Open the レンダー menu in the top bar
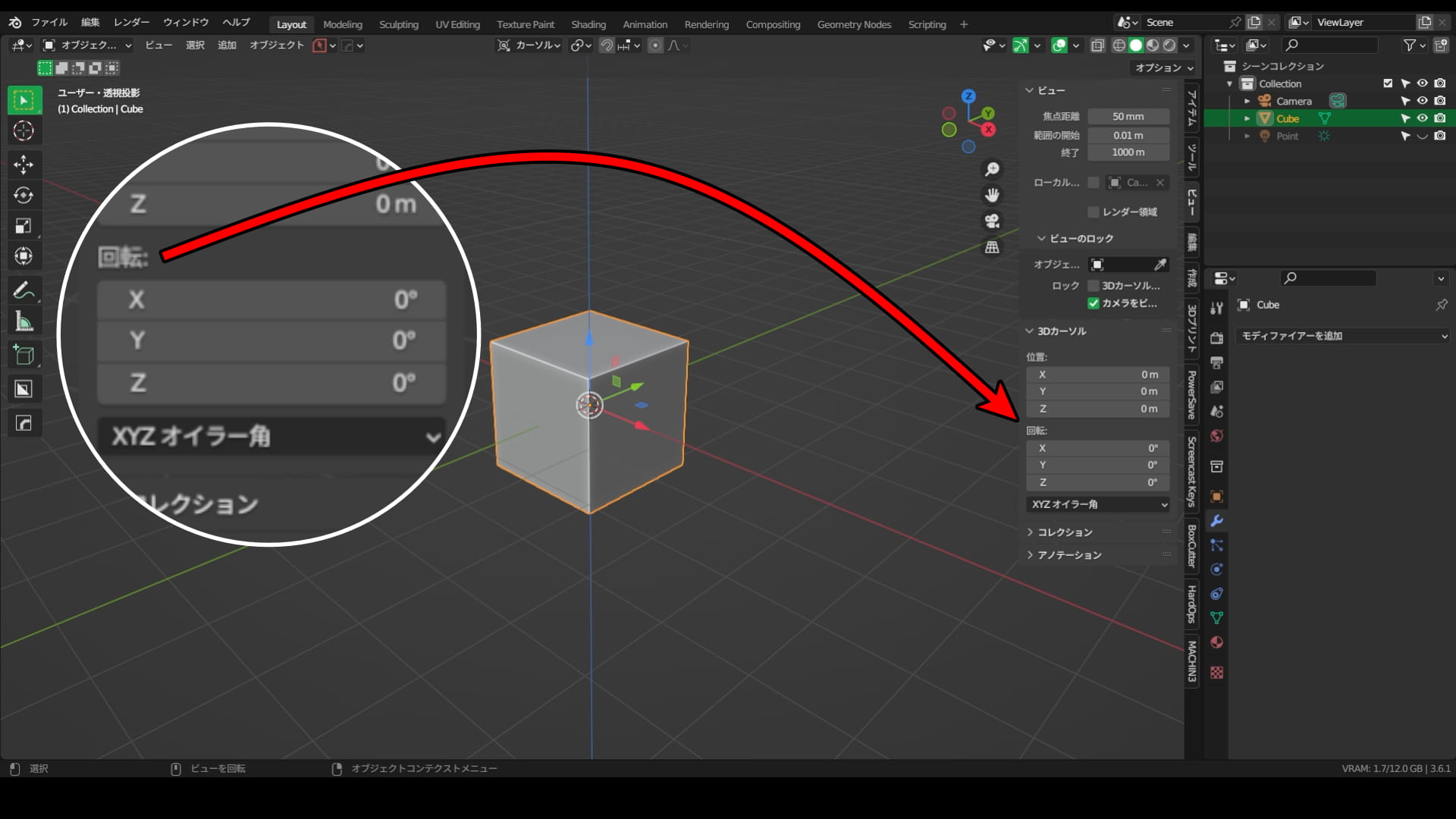Screen dimensions: 1456x819 click(x=130, y=22)
